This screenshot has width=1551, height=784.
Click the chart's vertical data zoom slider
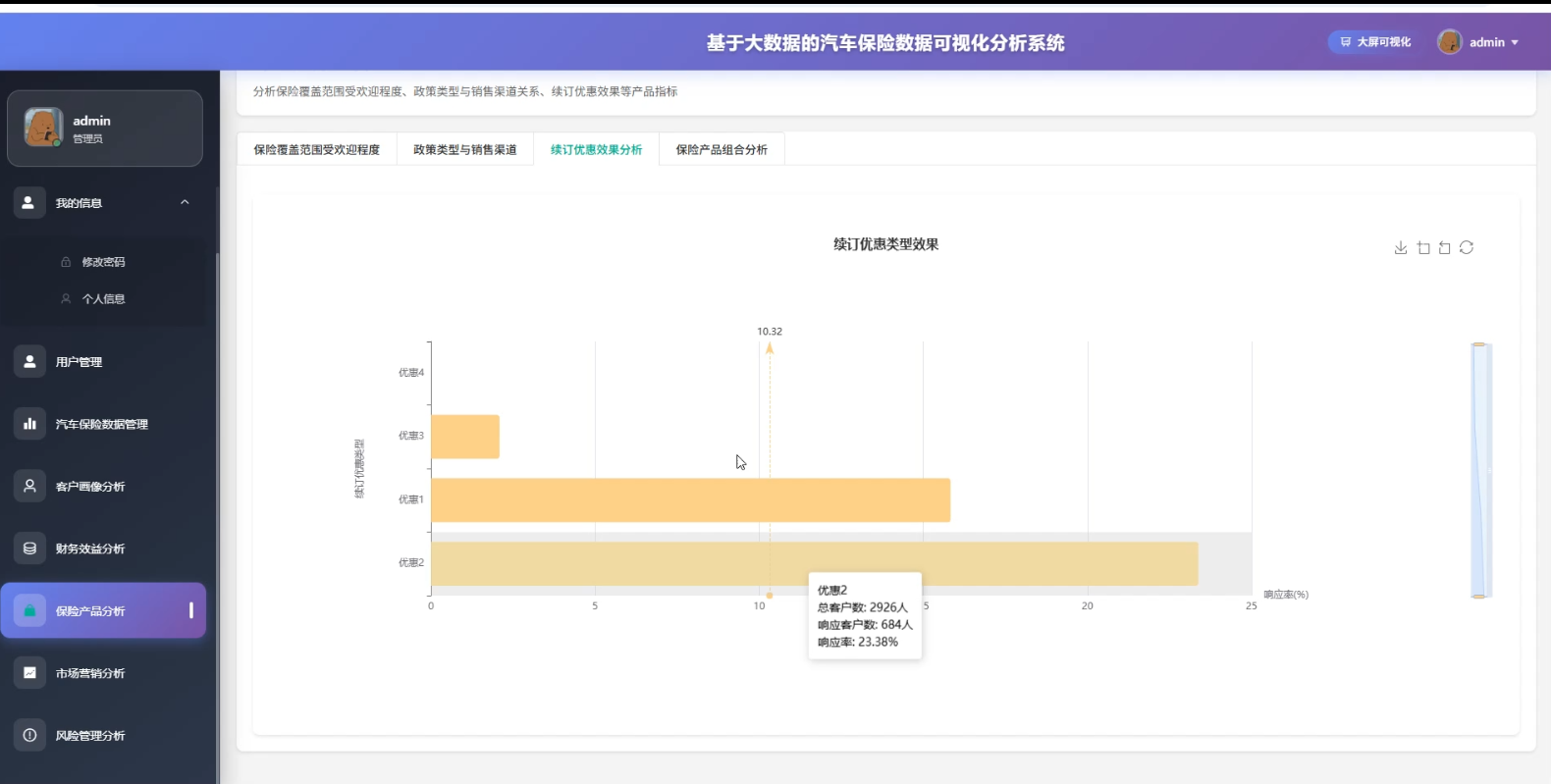pos(1481,470)
